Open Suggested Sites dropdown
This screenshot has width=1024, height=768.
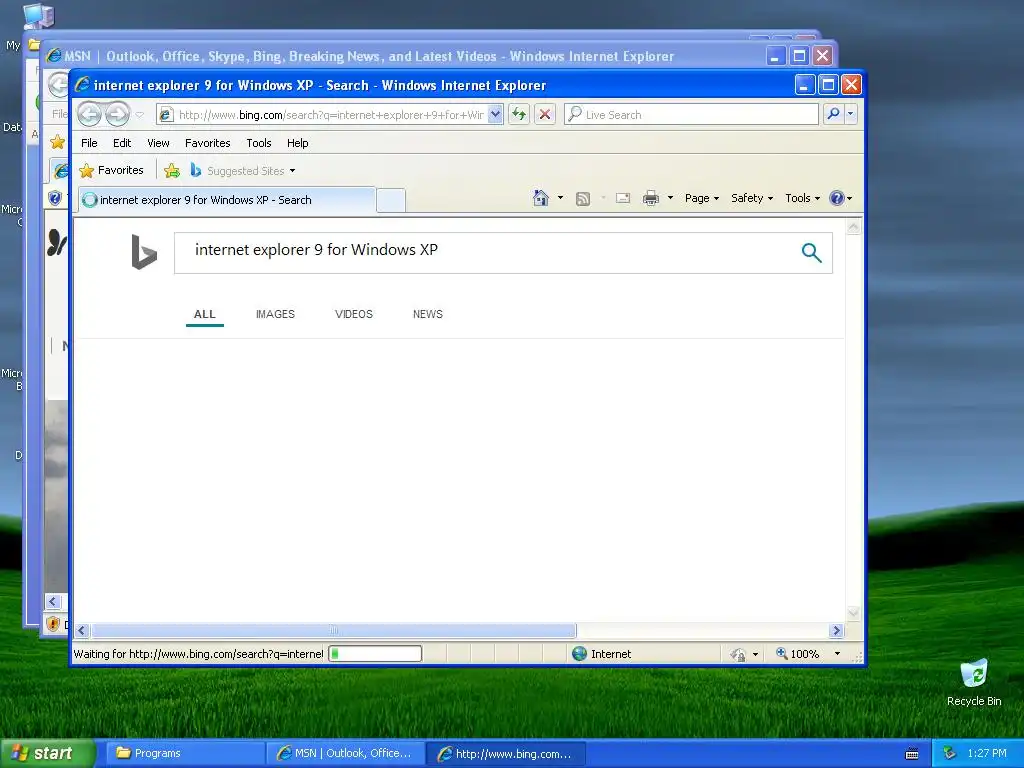243,170
